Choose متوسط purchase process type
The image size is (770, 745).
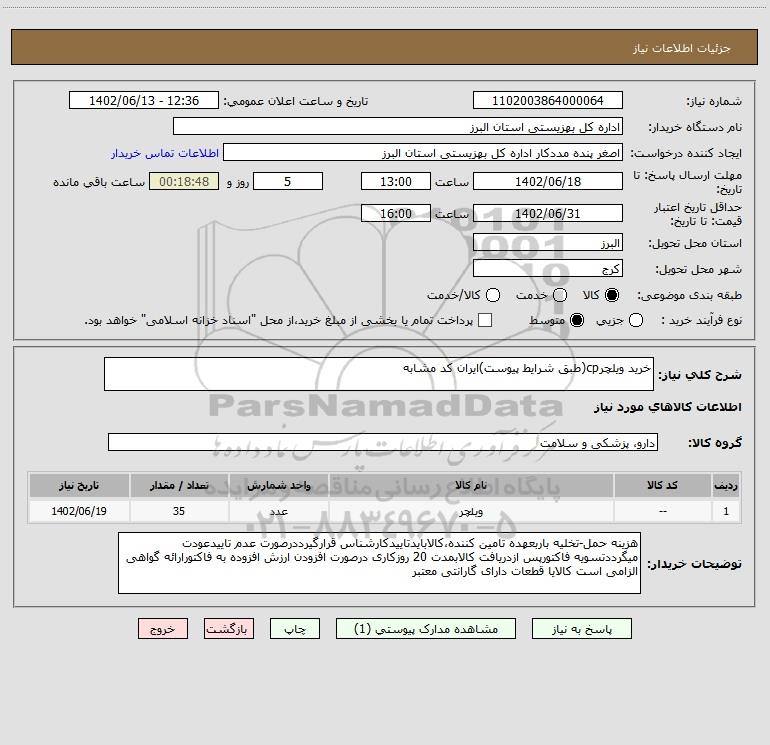[577, 320]
